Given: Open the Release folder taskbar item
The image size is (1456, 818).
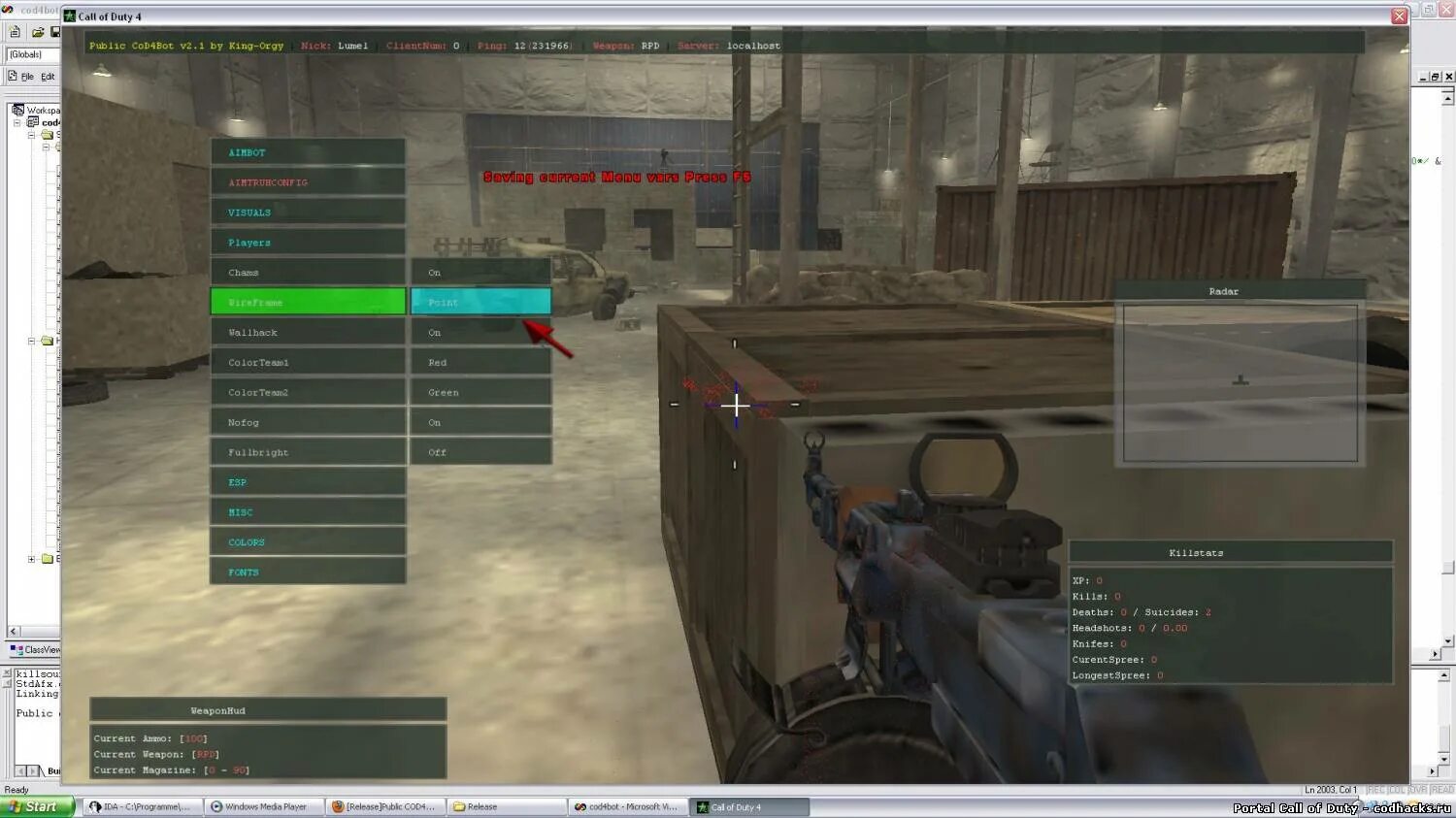Looking at the screenshot, I should [507, 806].
